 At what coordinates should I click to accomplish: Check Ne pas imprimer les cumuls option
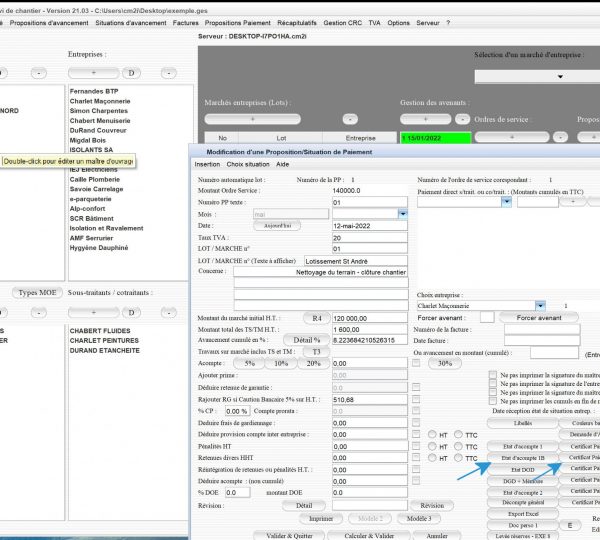pos(493,401)
